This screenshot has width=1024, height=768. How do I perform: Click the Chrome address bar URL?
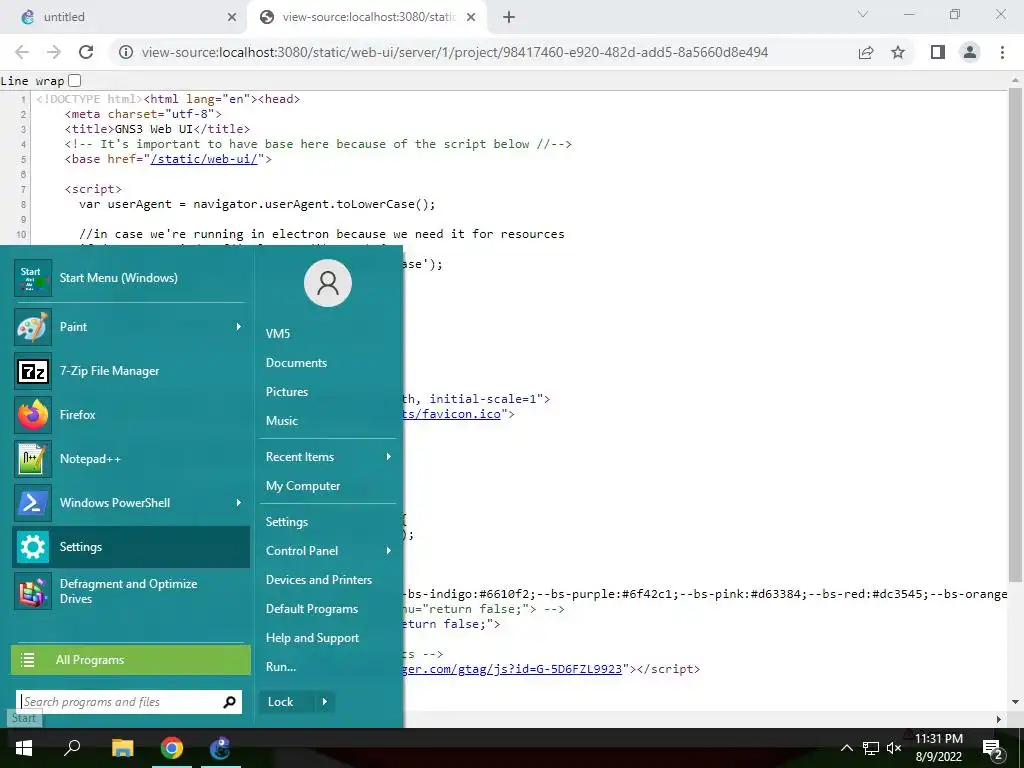coord(455,52)
